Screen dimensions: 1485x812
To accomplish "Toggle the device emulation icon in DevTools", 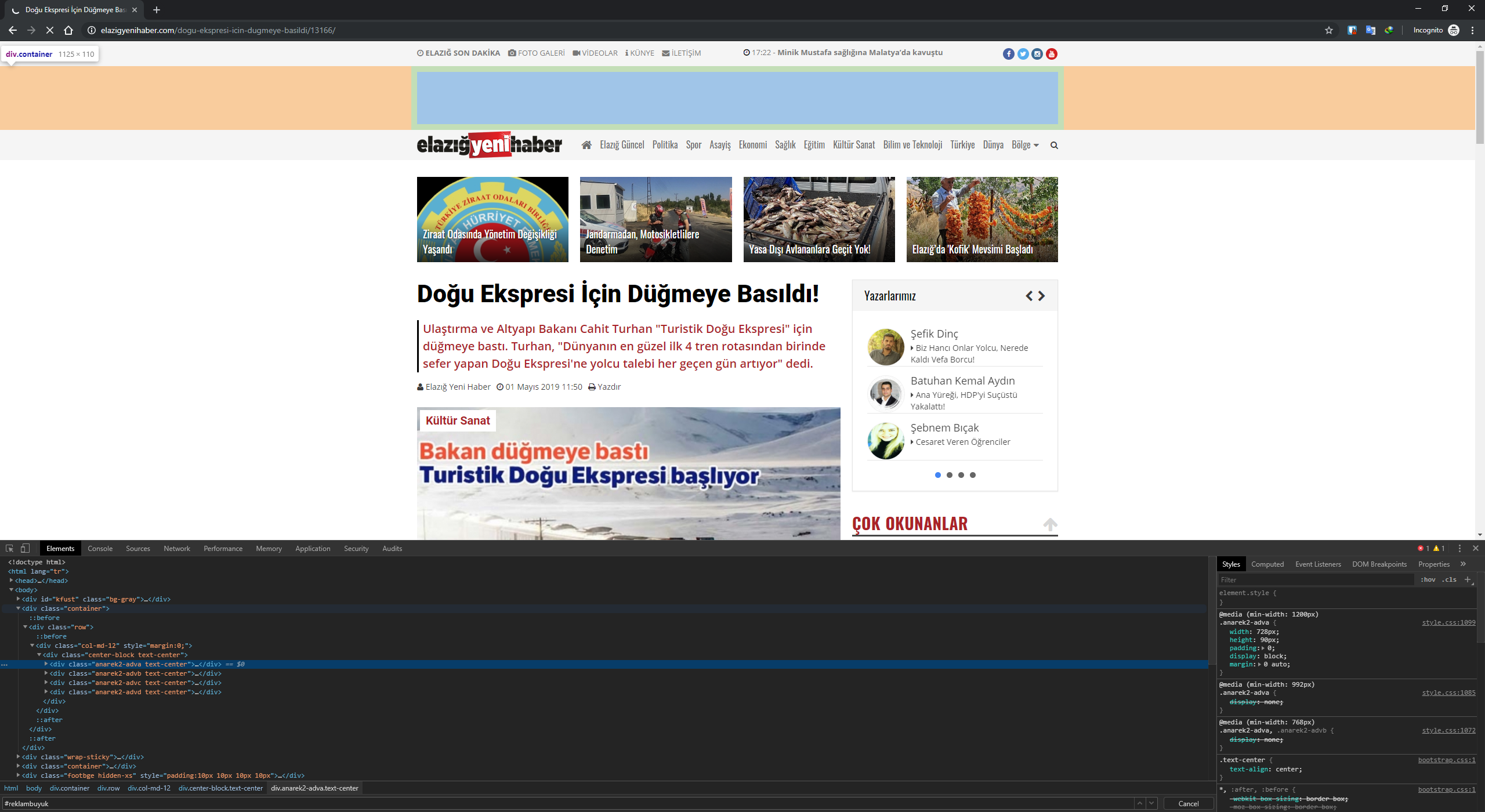I will pyautogui.click(x=24, y=548).
